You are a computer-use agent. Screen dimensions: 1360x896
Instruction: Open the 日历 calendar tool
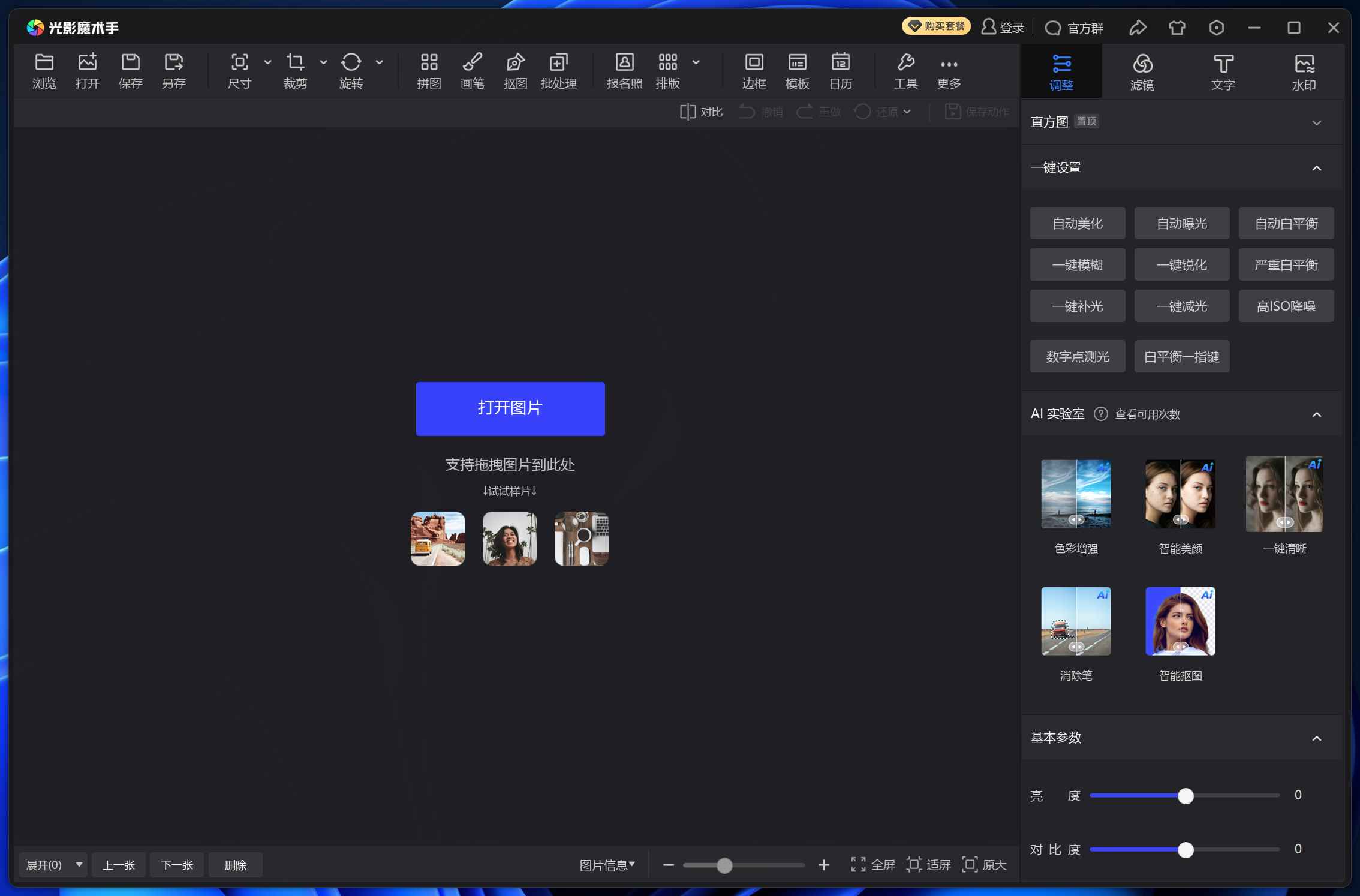point(840,70)
